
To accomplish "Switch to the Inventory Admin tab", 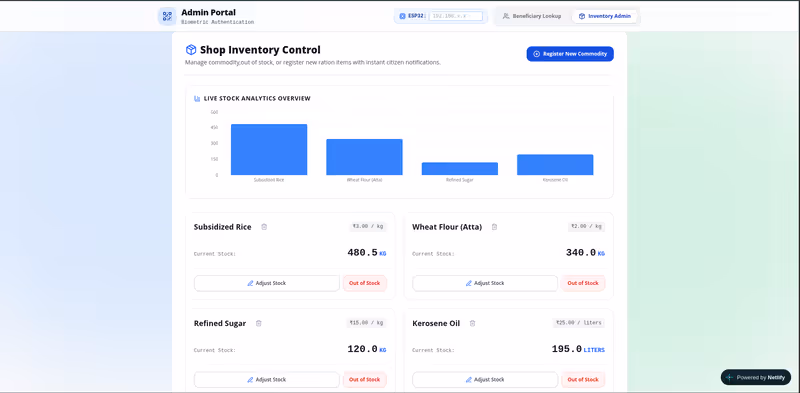I will pos(605,16).
